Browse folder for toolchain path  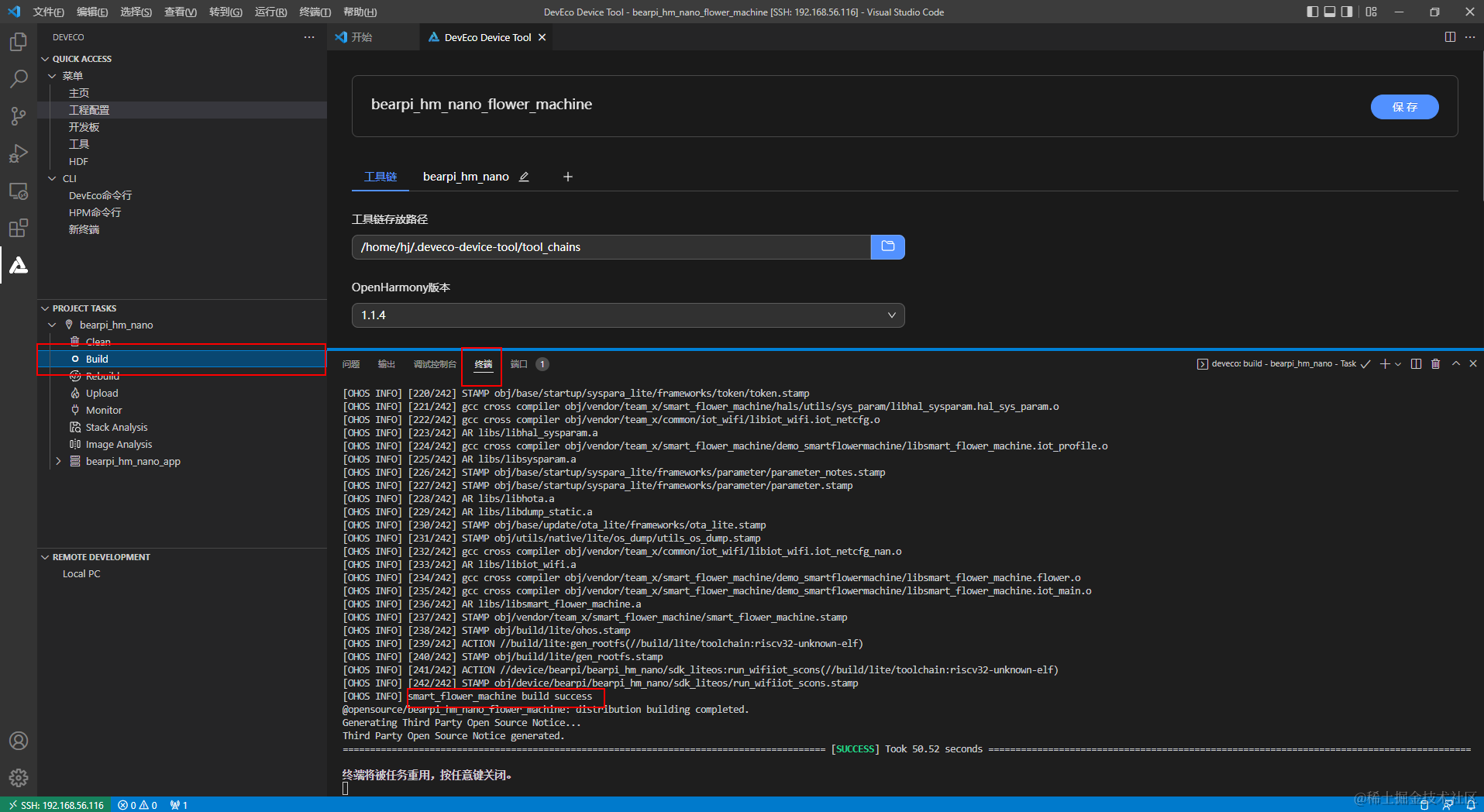click(x=888, y=247)
